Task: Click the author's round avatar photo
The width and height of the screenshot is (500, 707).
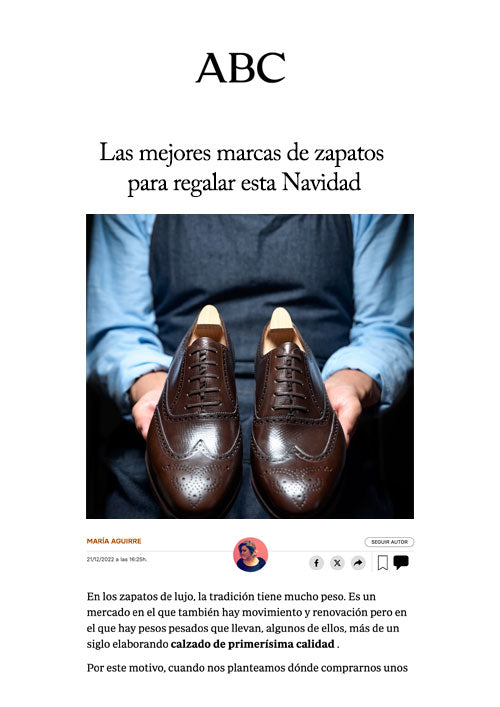Action: point(250,554)
